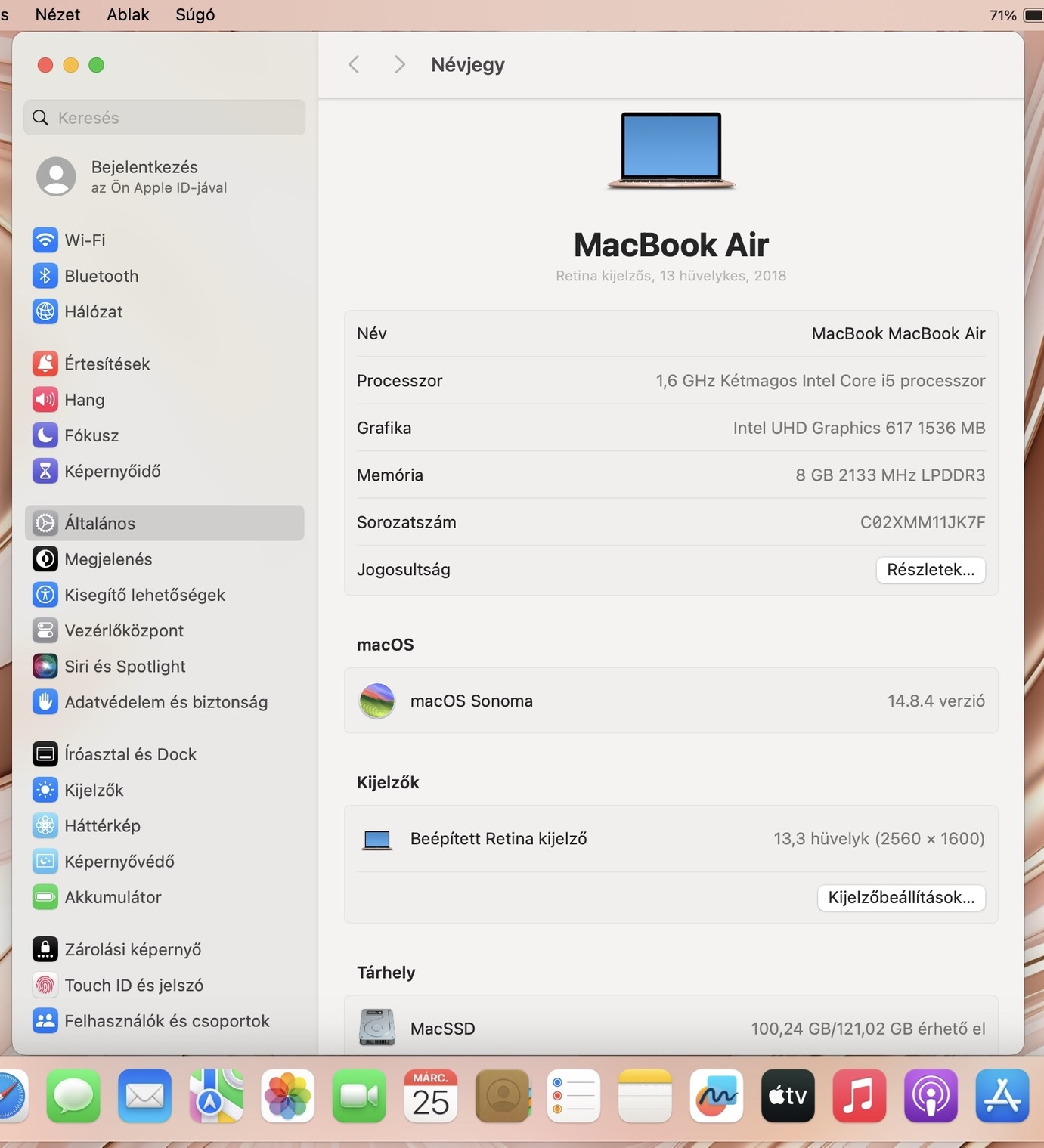The height and width of the screenshot is (1148, 1044).
Task: Launch Music app from Dock
Action: (860, 1096)
